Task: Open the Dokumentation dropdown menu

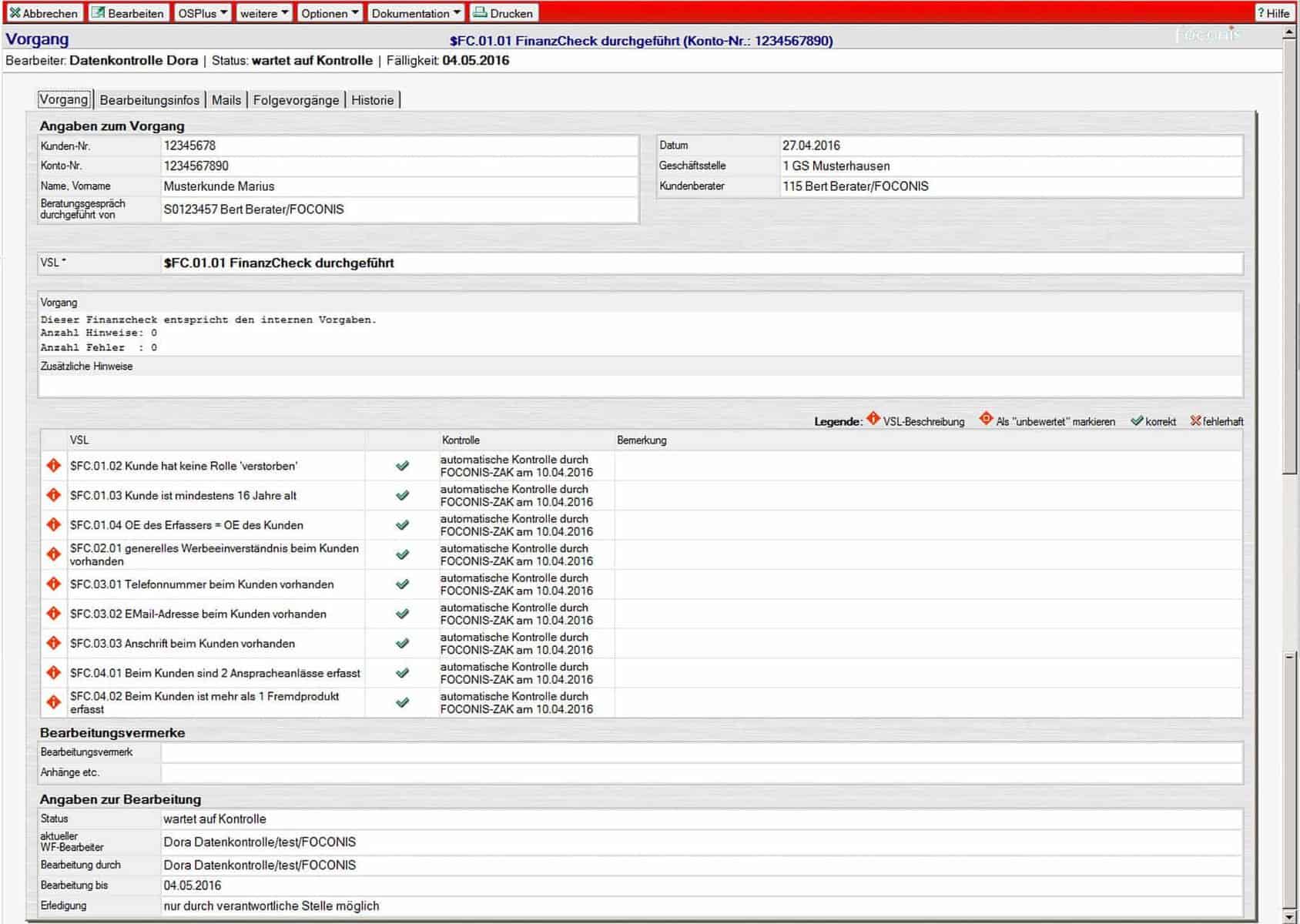Action: pyautogui.click(x=416, y=13)
